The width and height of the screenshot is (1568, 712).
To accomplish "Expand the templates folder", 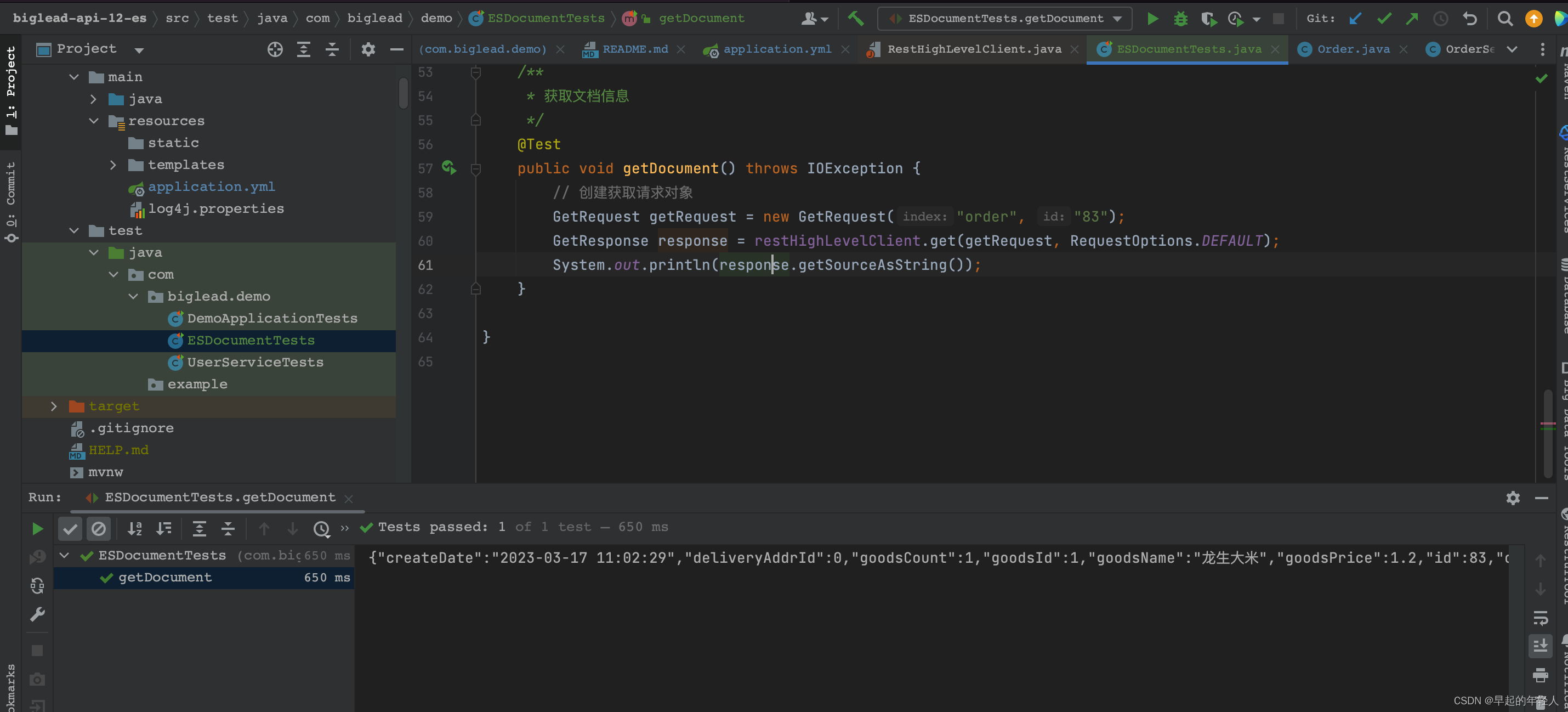I will tap(112, 165).
